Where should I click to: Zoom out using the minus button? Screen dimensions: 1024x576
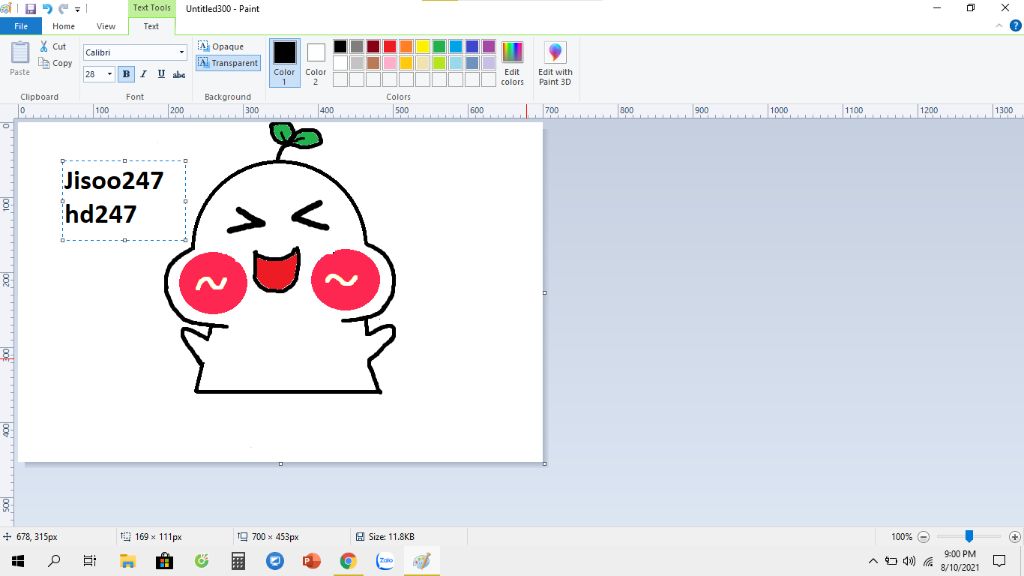point(923,537)
